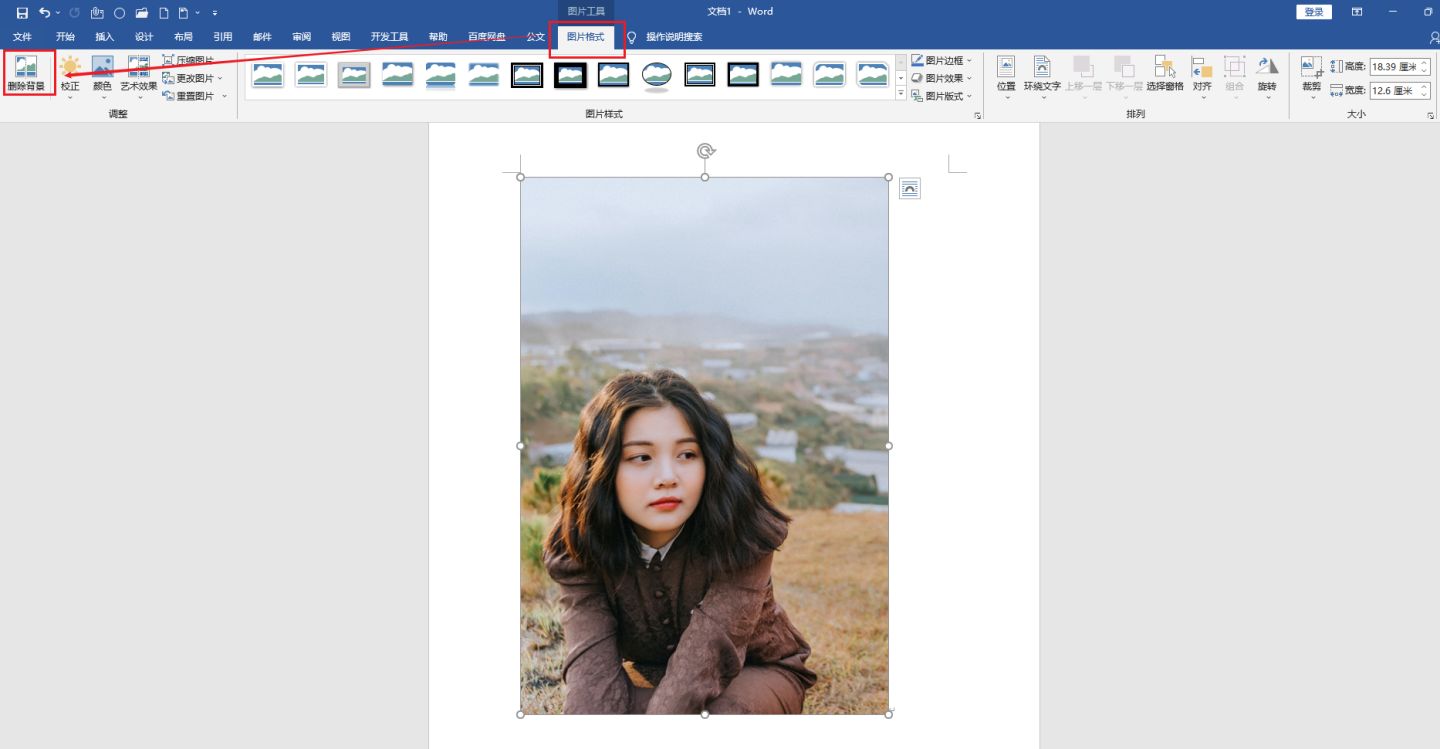Switch to the 插入 tab
1440x749 pixels.
point(105,37)
